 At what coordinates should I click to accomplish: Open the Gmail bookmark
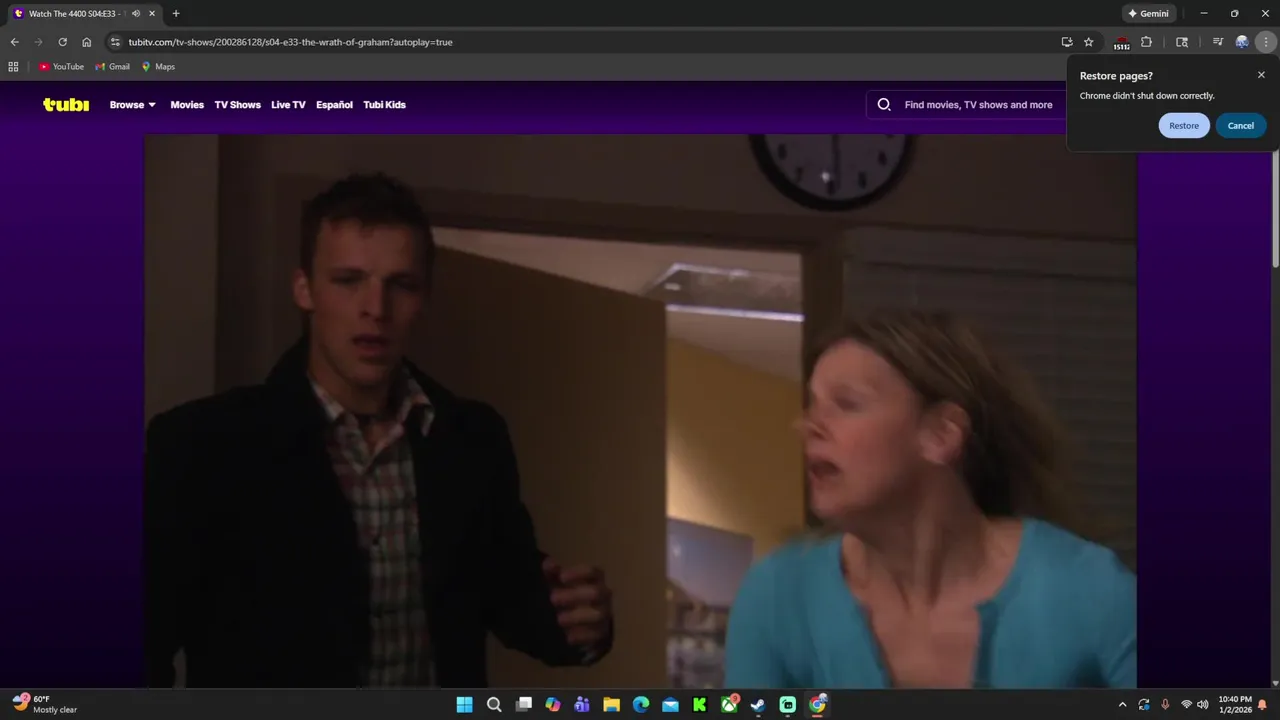point(112,67)
